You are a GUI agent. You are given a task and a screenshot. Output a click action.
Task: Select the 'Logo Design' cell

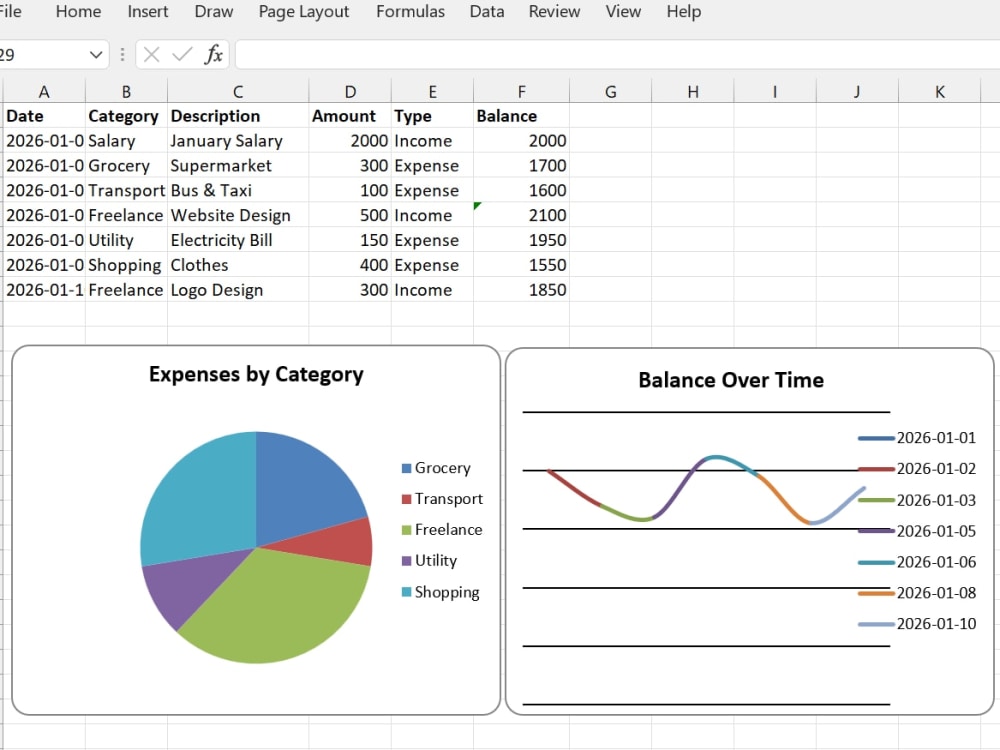coord(238,290)
